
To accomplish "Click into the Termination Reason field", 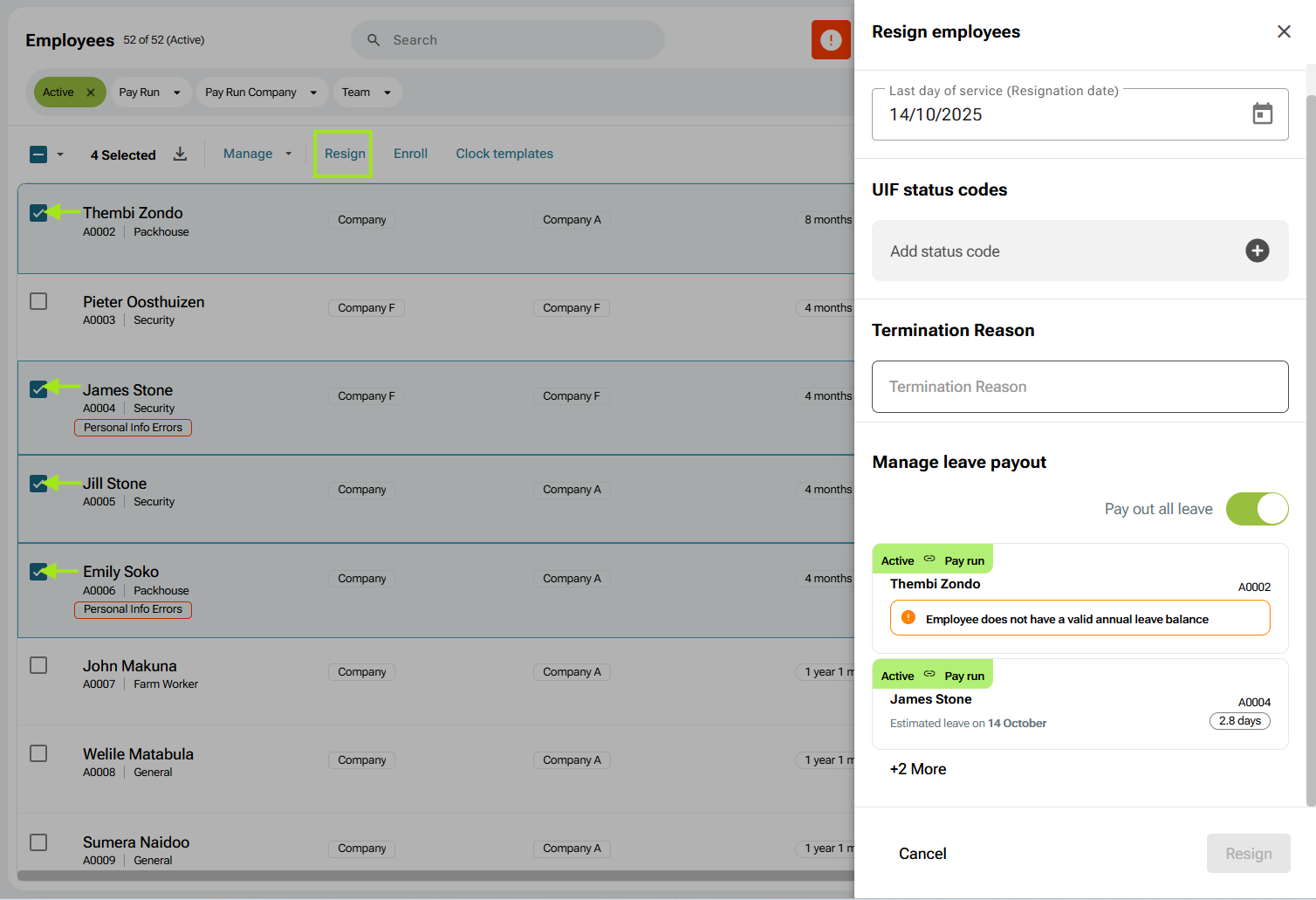I will click(1080, 387).
